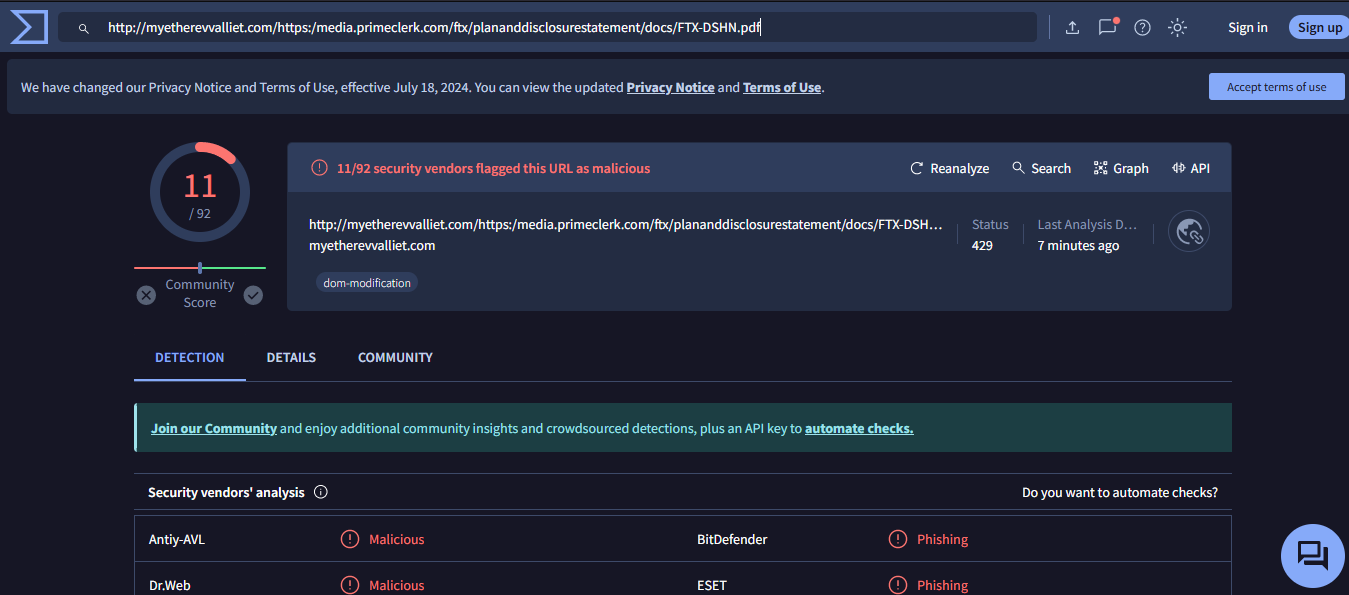Accept terms of use

1276,87
